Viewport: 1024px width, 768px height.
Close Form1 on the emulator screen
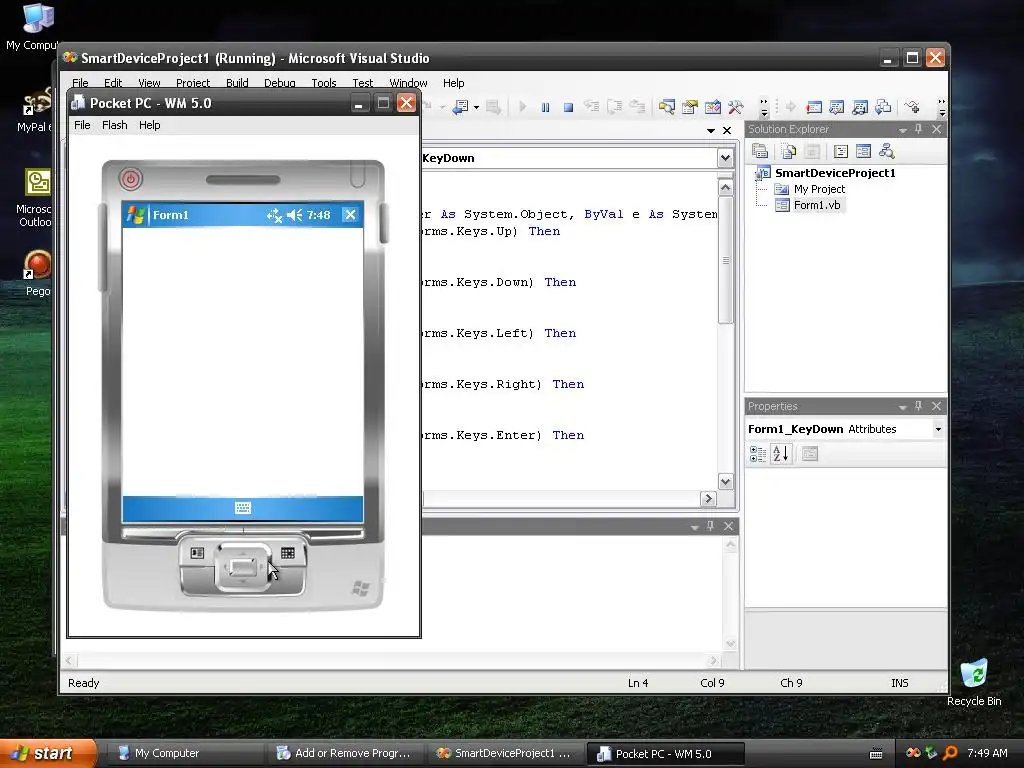pyautogui.click(x=350, y=215)
